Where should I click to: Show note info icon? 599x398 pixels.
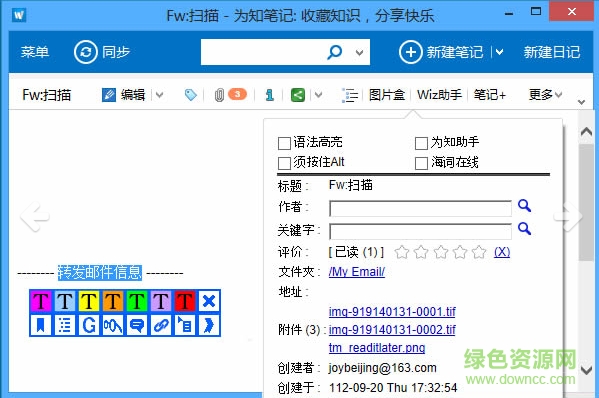click(270, 95)
